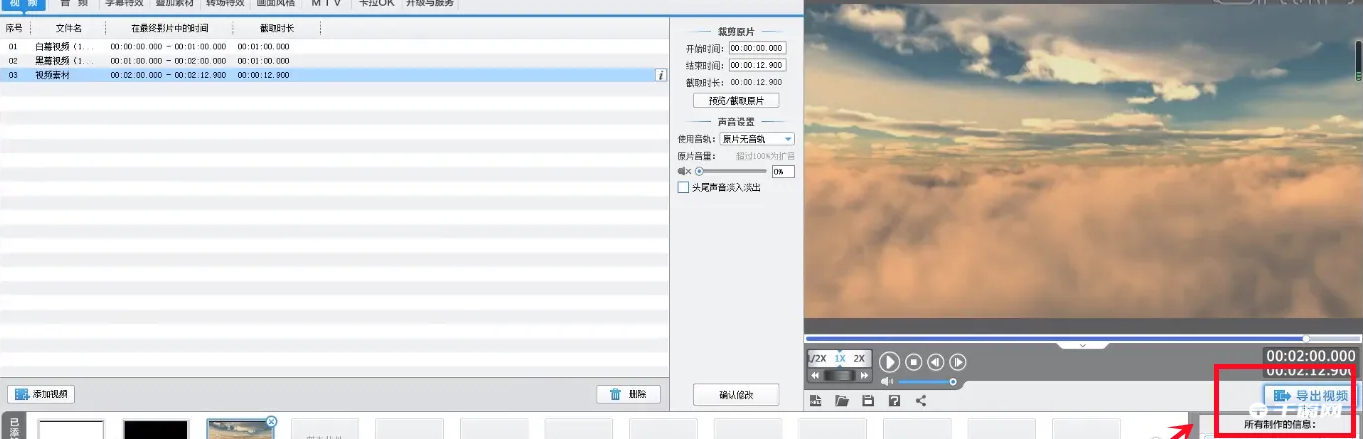Click the play button under the preview
Image resolution: width=1363 pixels, height=439 pixels.
889,362
